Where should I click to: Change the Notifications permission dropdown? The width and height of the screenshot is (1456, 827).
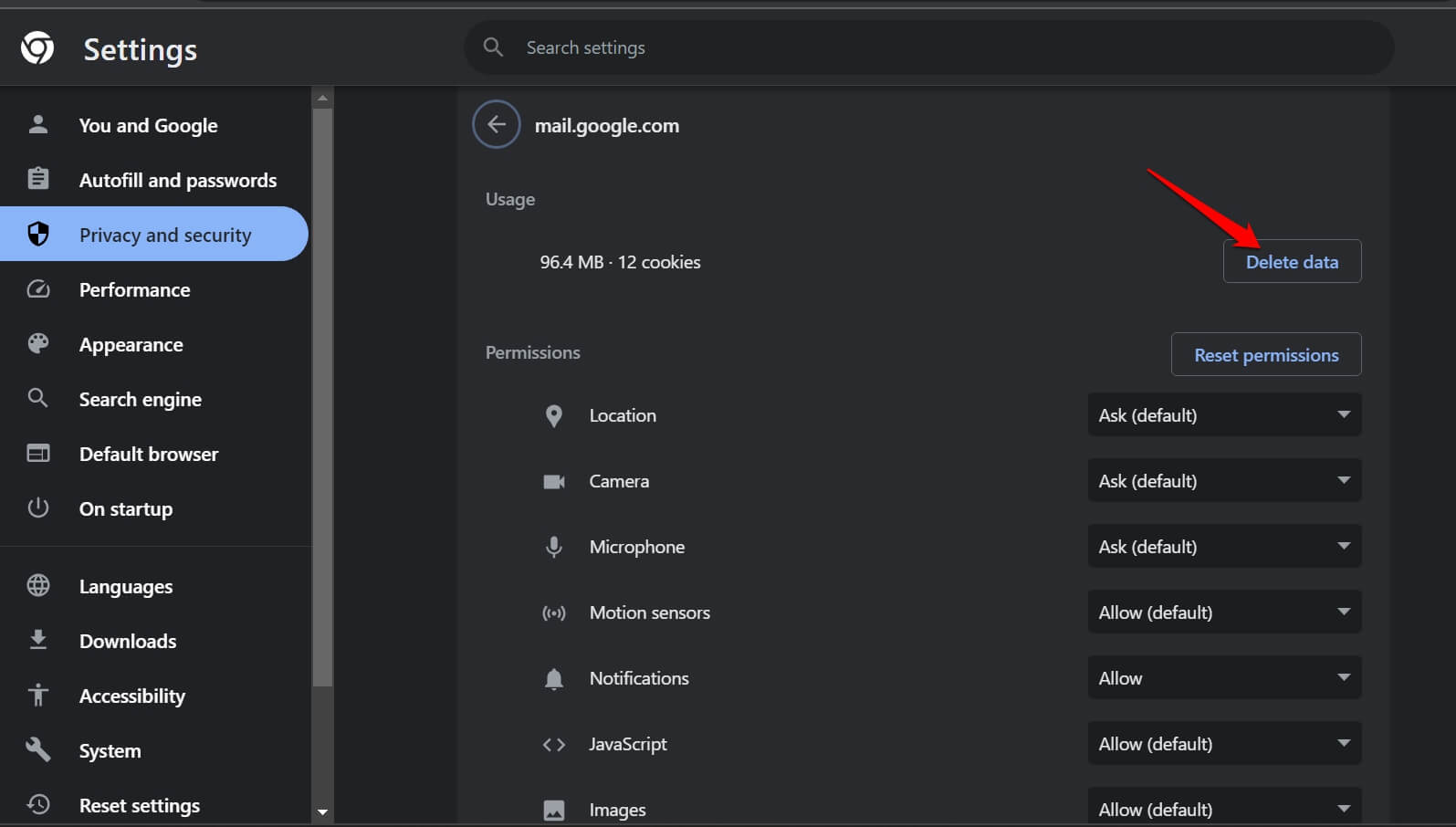[1223, 678]
